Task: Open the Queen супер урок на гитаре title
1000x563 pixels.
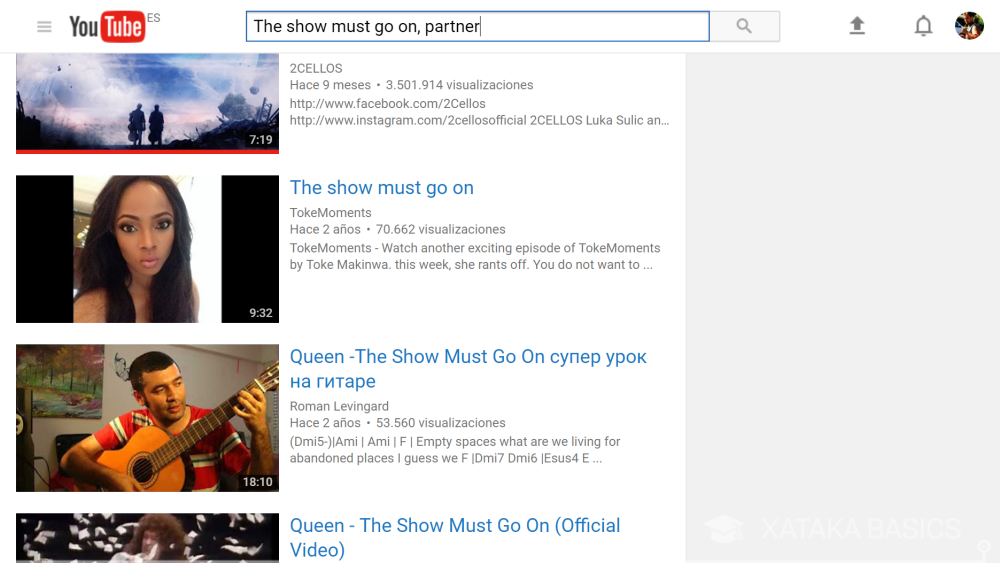Action: 468,369
